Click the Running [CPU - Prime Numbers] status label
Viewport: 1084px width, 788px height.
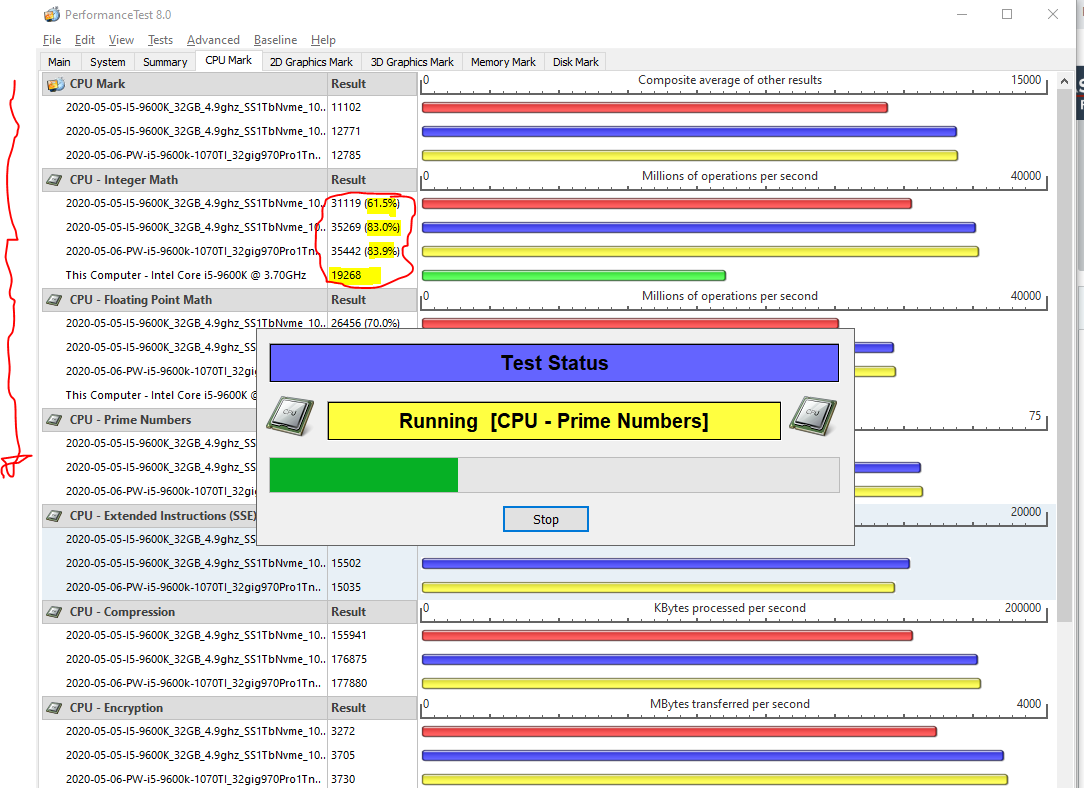coord(554,421)
